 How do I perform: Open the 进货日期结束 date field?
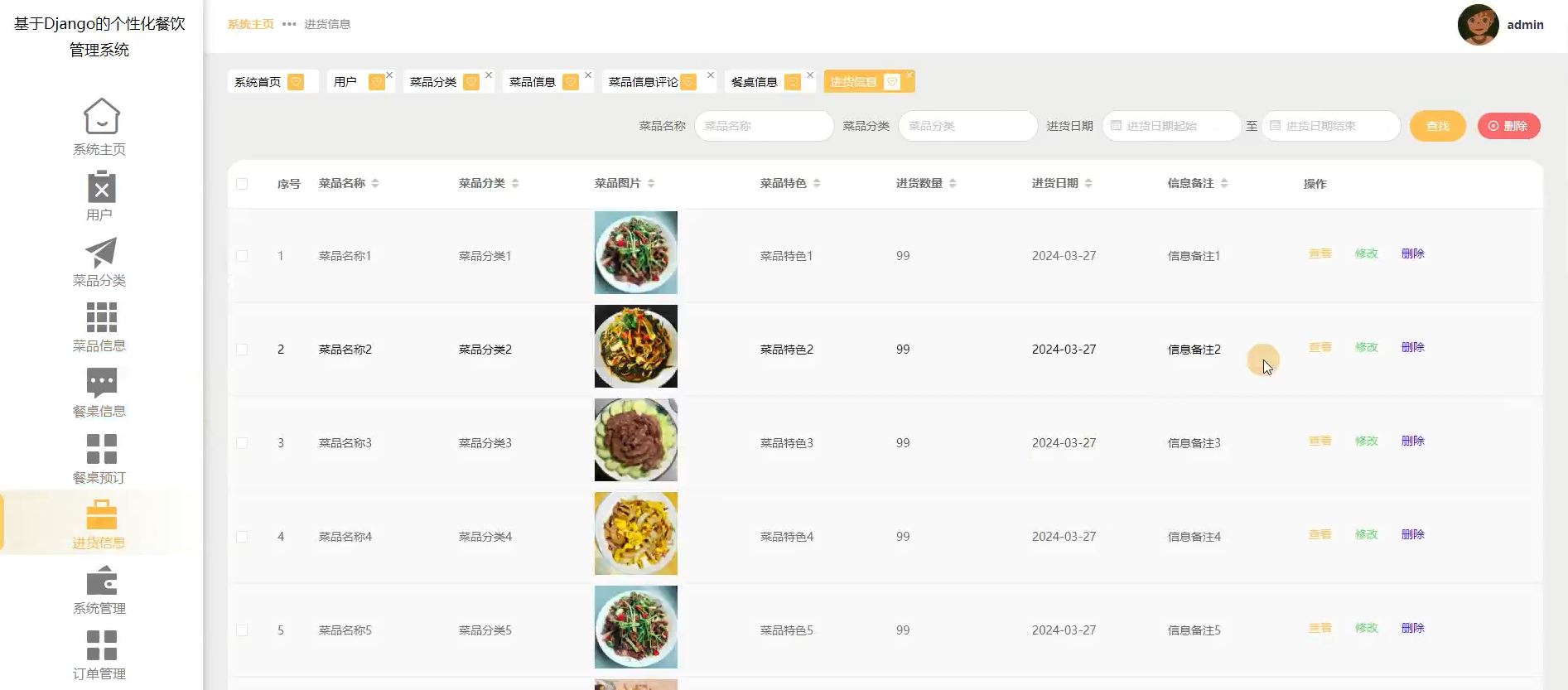[x=1331, y=126]
